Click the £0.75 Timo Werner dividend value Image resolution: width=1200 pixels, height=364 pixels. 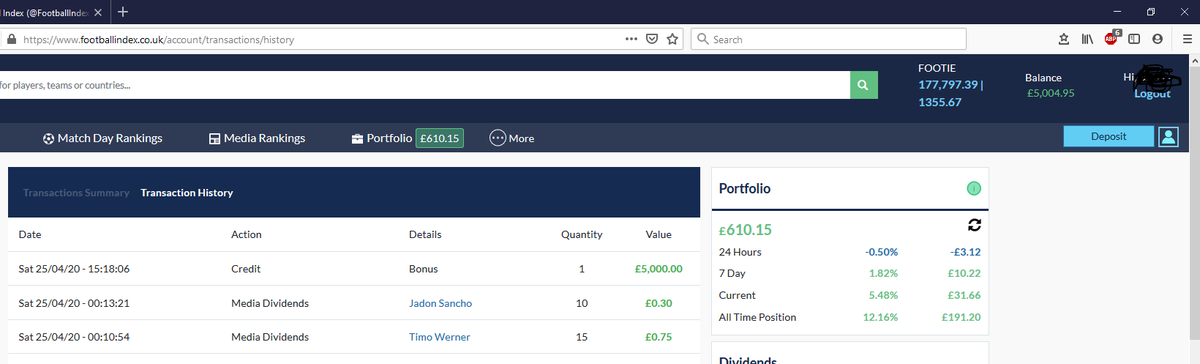(659, 338)
